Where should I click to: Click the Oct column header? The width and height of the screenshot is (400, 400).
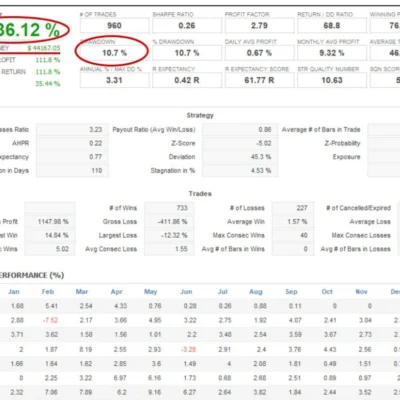click(x=327, y=292)
